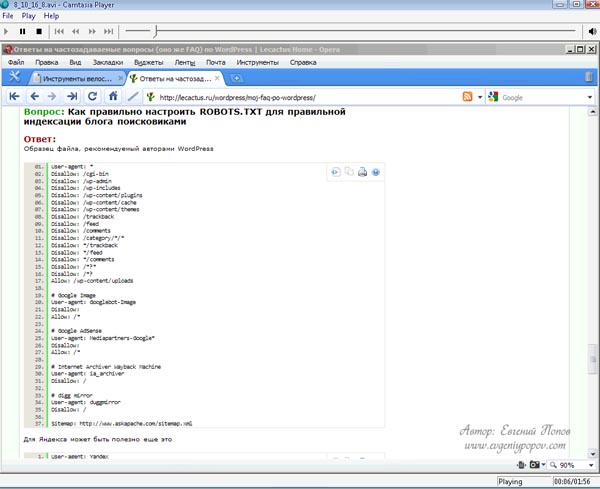Print the robots.txt code block
The height and width of the screenshot is (489, 600).
[x=362, y=172]
